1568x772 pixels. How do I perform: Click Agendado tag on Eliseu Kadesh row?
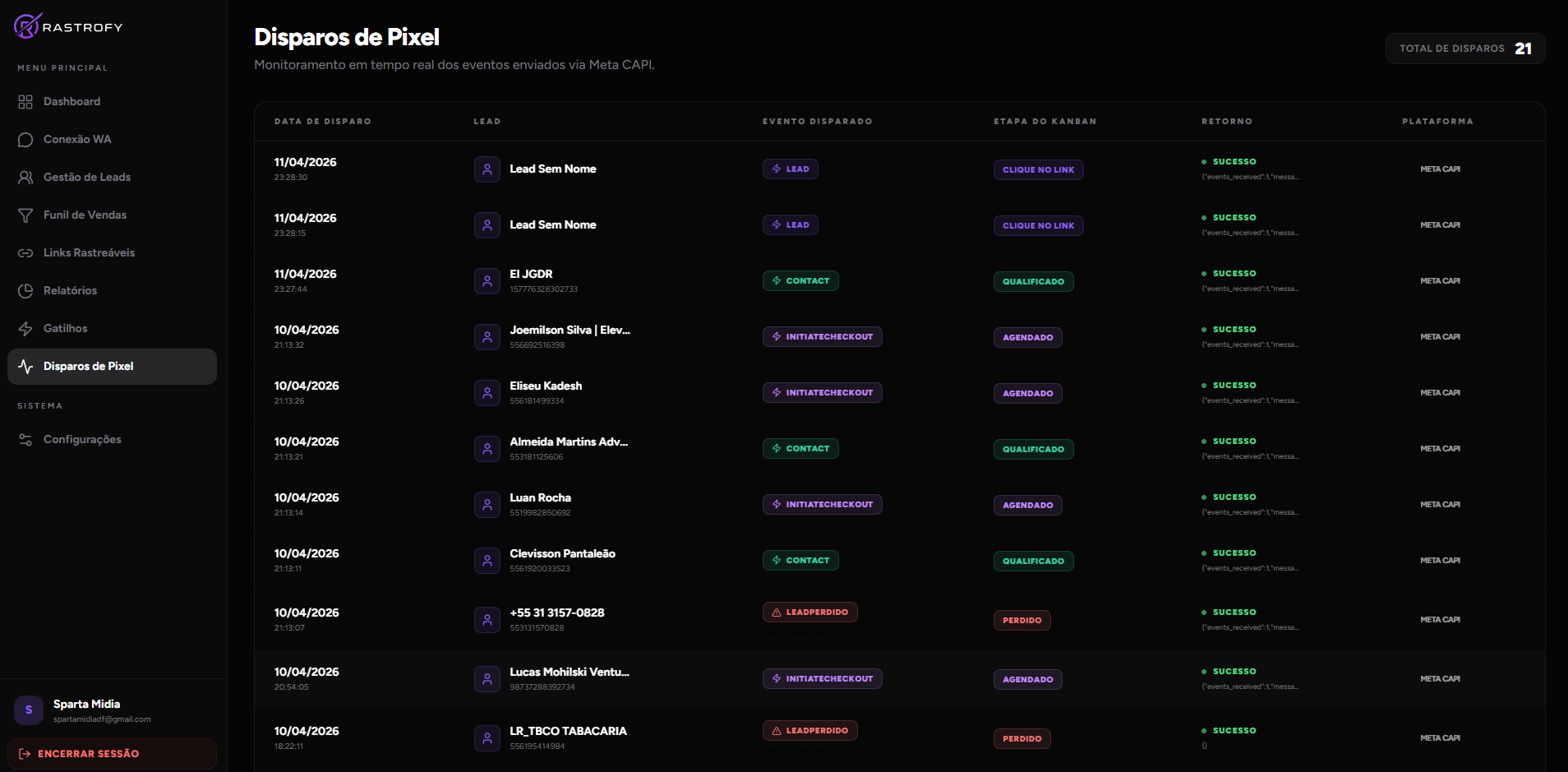[x=1027, y=394]
